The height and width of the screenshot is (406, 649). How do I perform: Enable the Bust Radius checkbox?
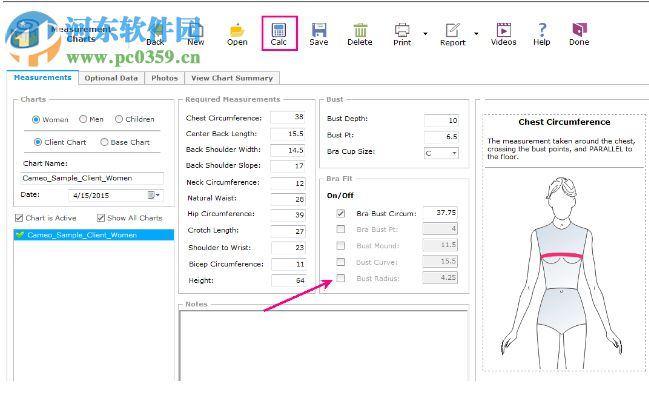pos(341,278)
